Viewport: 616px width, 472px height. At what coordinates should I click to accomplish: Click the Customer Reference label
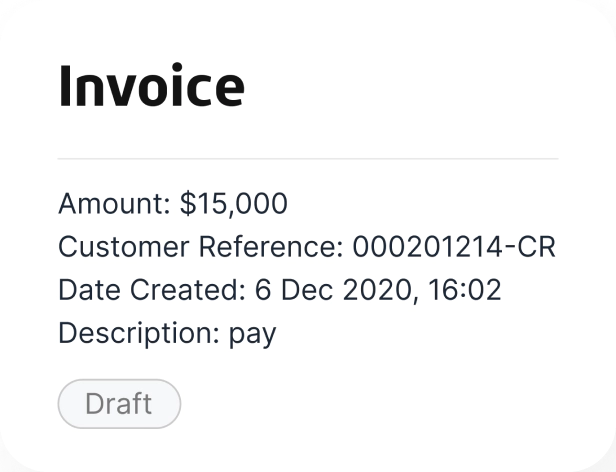(x=200, y=247)
